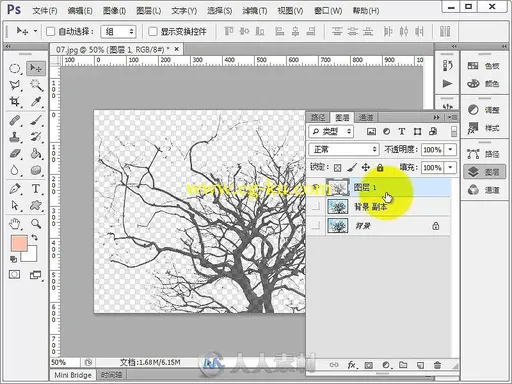This screenshot has height=384, width=512.
Task: Click the foreground color swatch
Action: click(19, 243)
